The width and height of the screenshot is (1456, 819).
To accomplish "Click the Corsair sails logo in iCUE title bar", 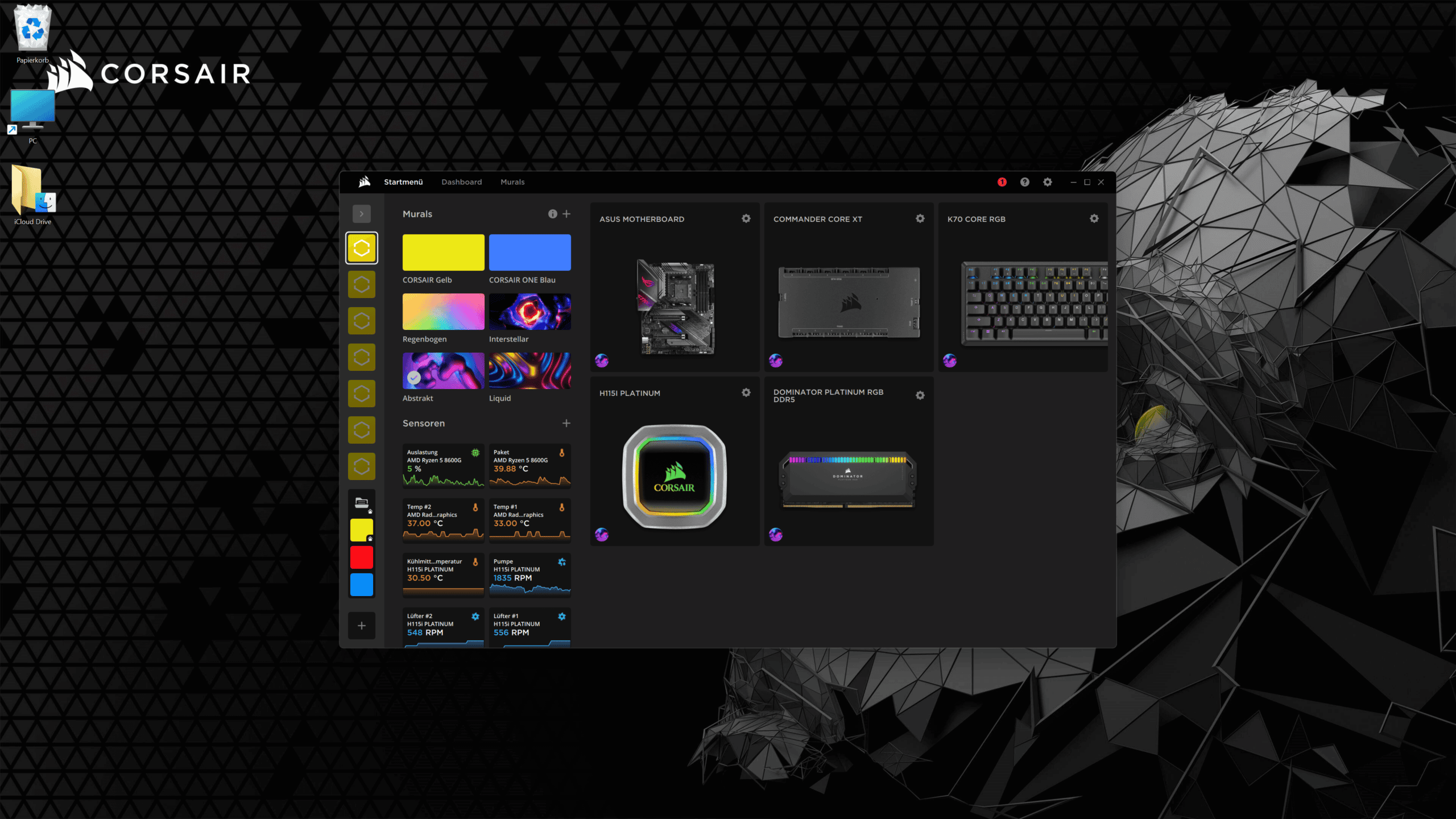I will click(365, 181).
